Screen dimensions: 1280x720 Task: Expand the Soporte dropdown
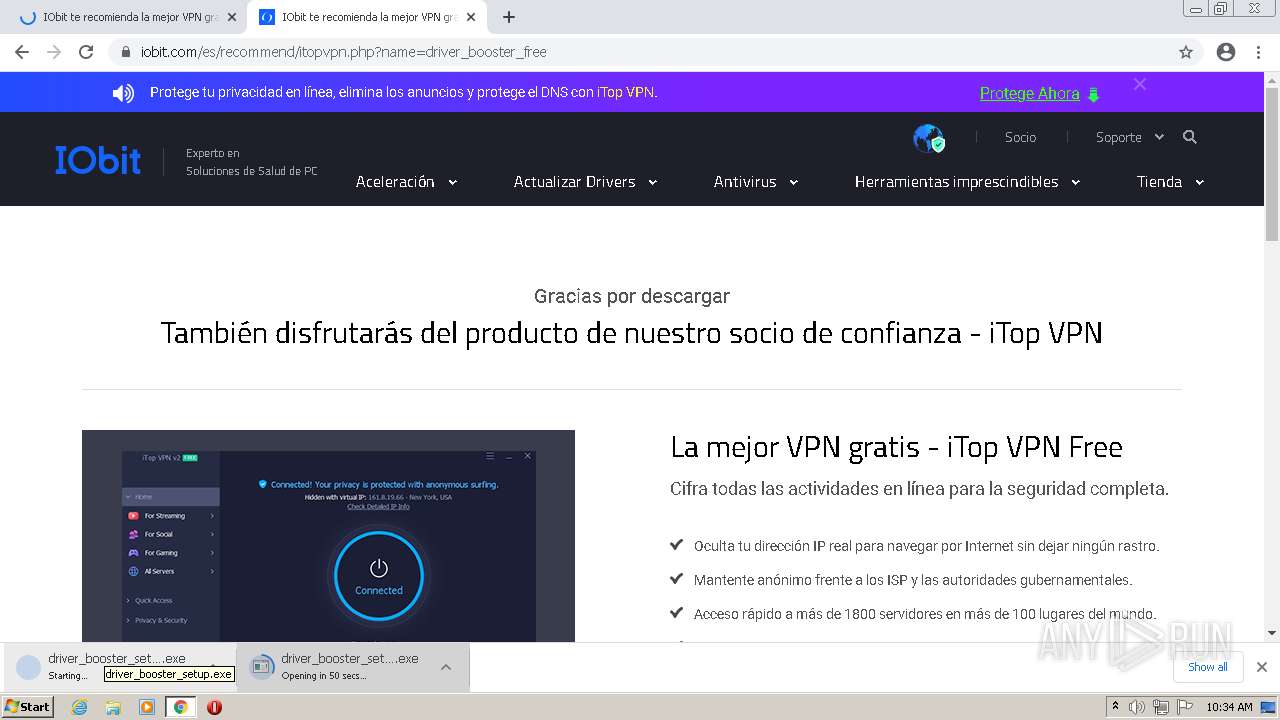[1129, 137]
